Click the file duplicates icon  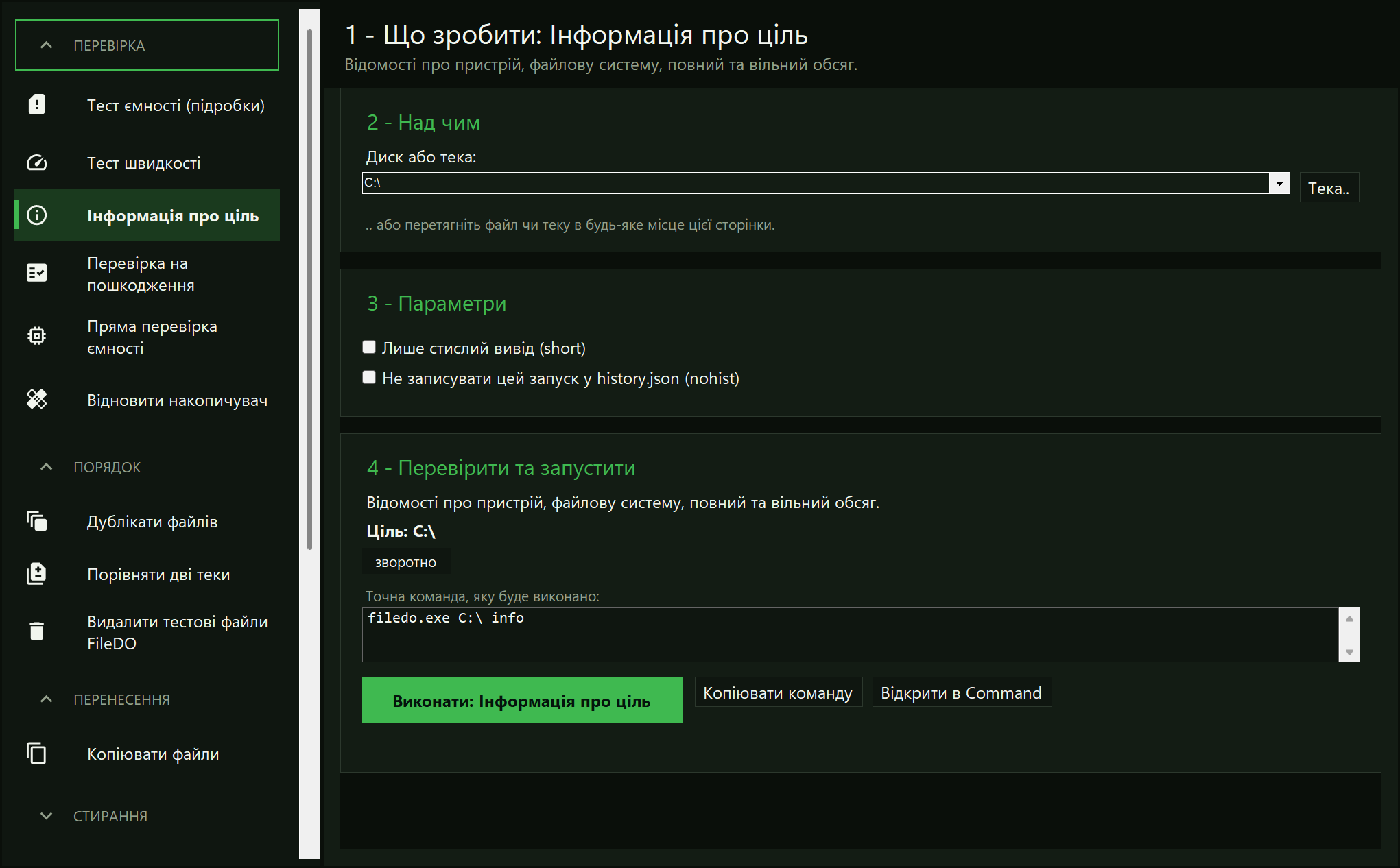[36, 521]
